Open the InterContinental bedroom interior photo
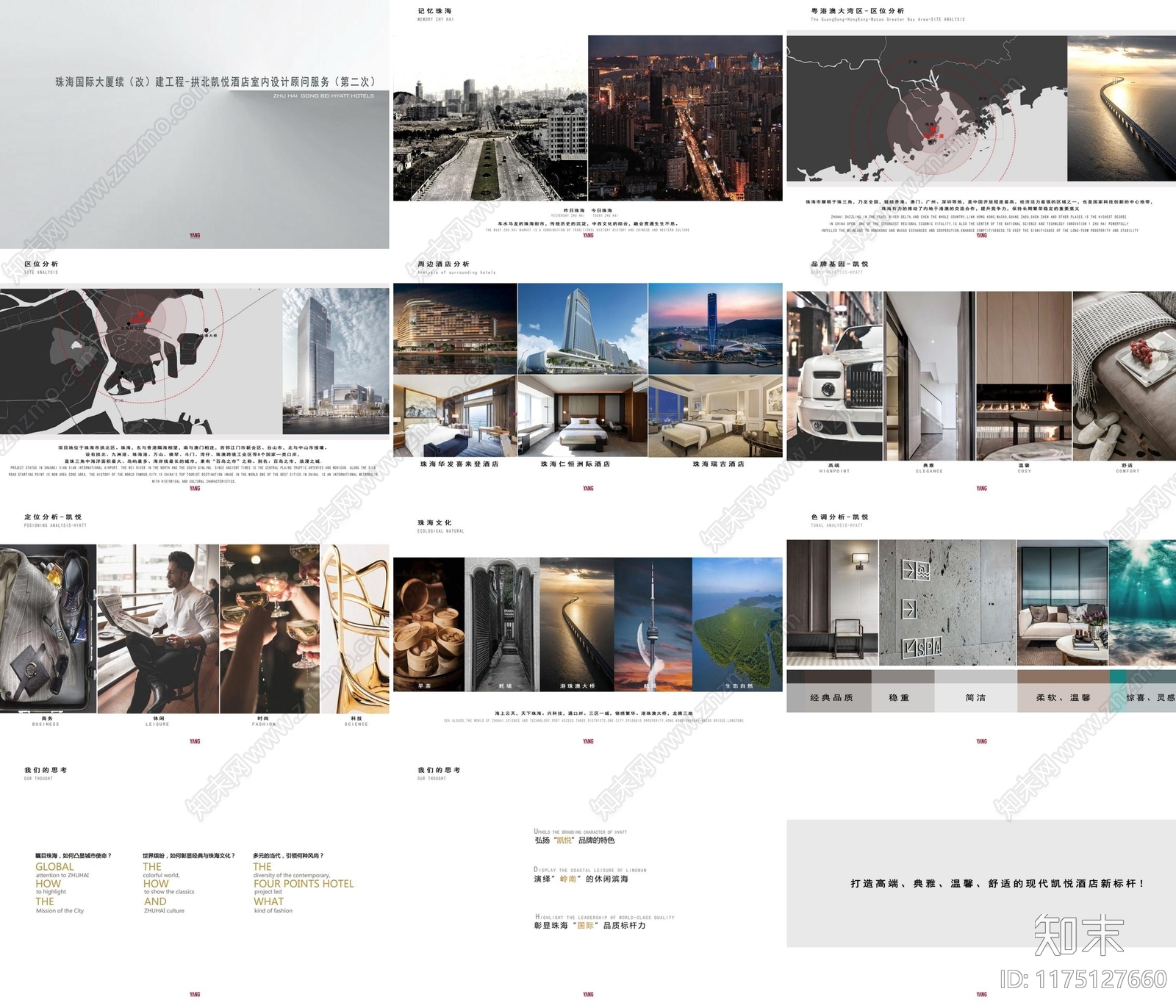 click(x=583, y=416)
